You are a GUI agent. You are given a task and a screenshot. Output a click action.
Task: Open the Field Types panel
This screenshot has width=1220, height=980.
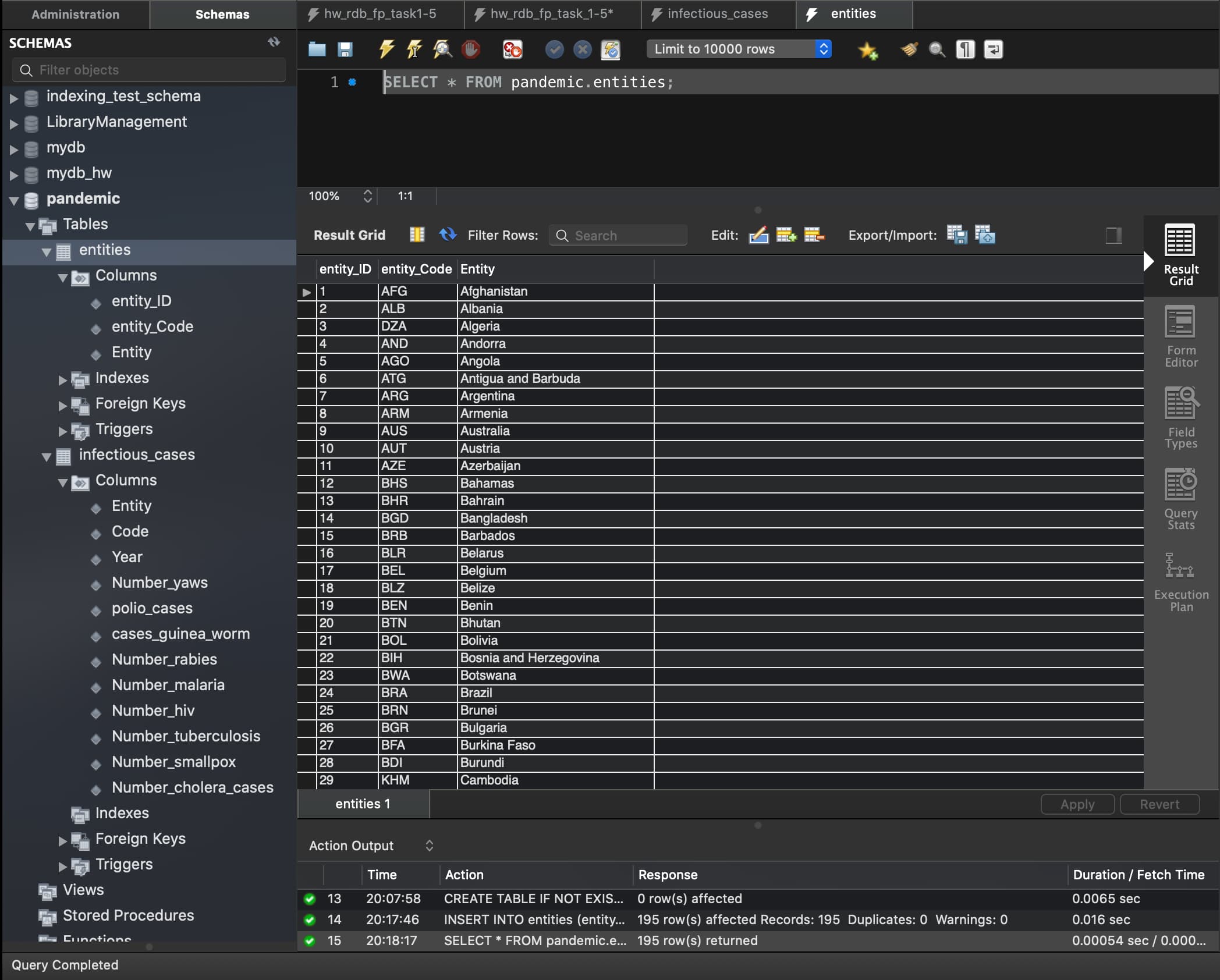click(1180, 418)
